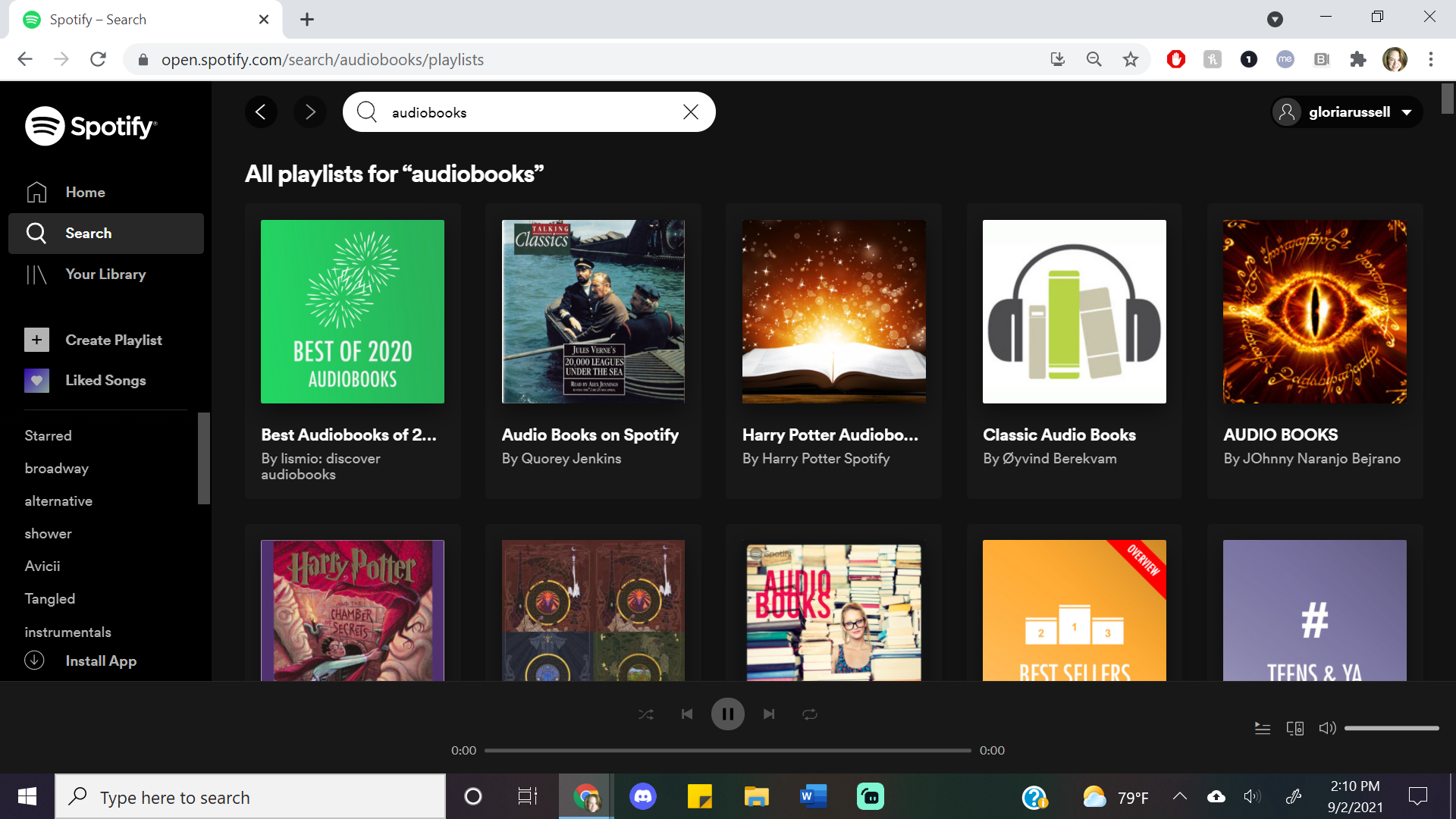Open the Classic Audio Books playlist cover
This screenshot has height=819, width=1456.
tap(1074, 312)
